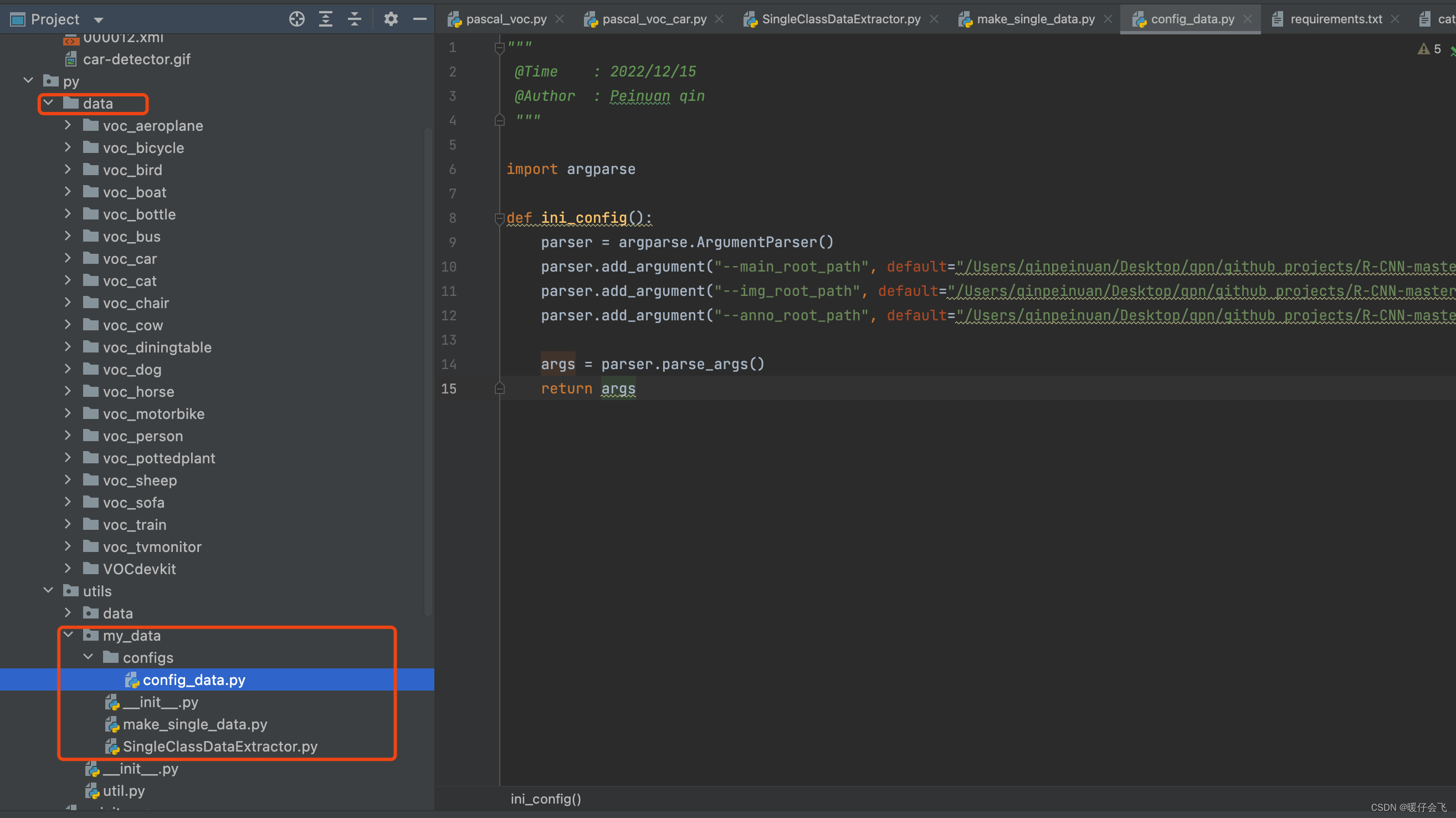Collapse the data folder under py
This screenshot has height=818, width=1456.
click(49, 103)
